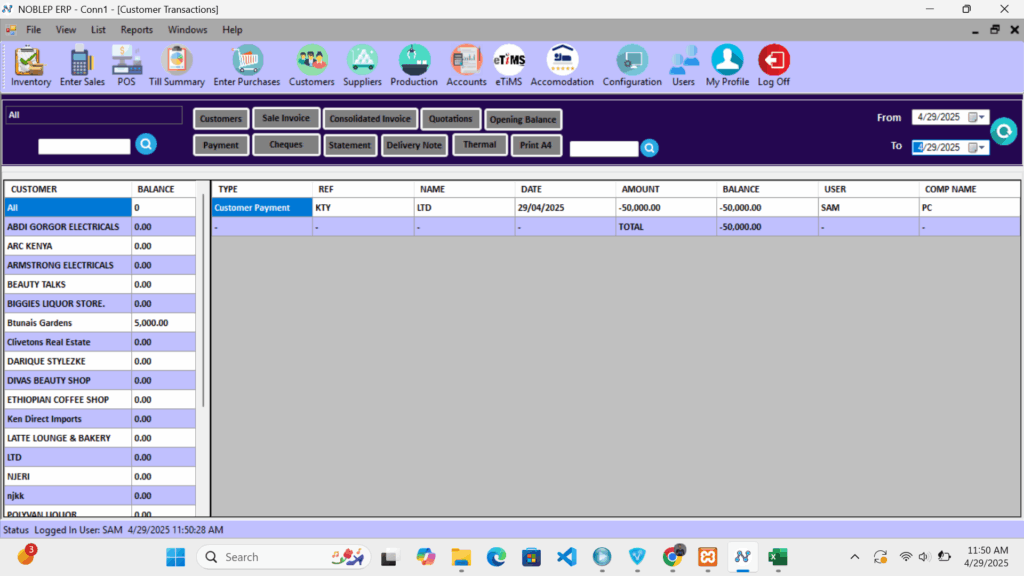Open Google Chrome from the taskbar
Screen dimensions: 1024x576
click(x=672, y=557)
